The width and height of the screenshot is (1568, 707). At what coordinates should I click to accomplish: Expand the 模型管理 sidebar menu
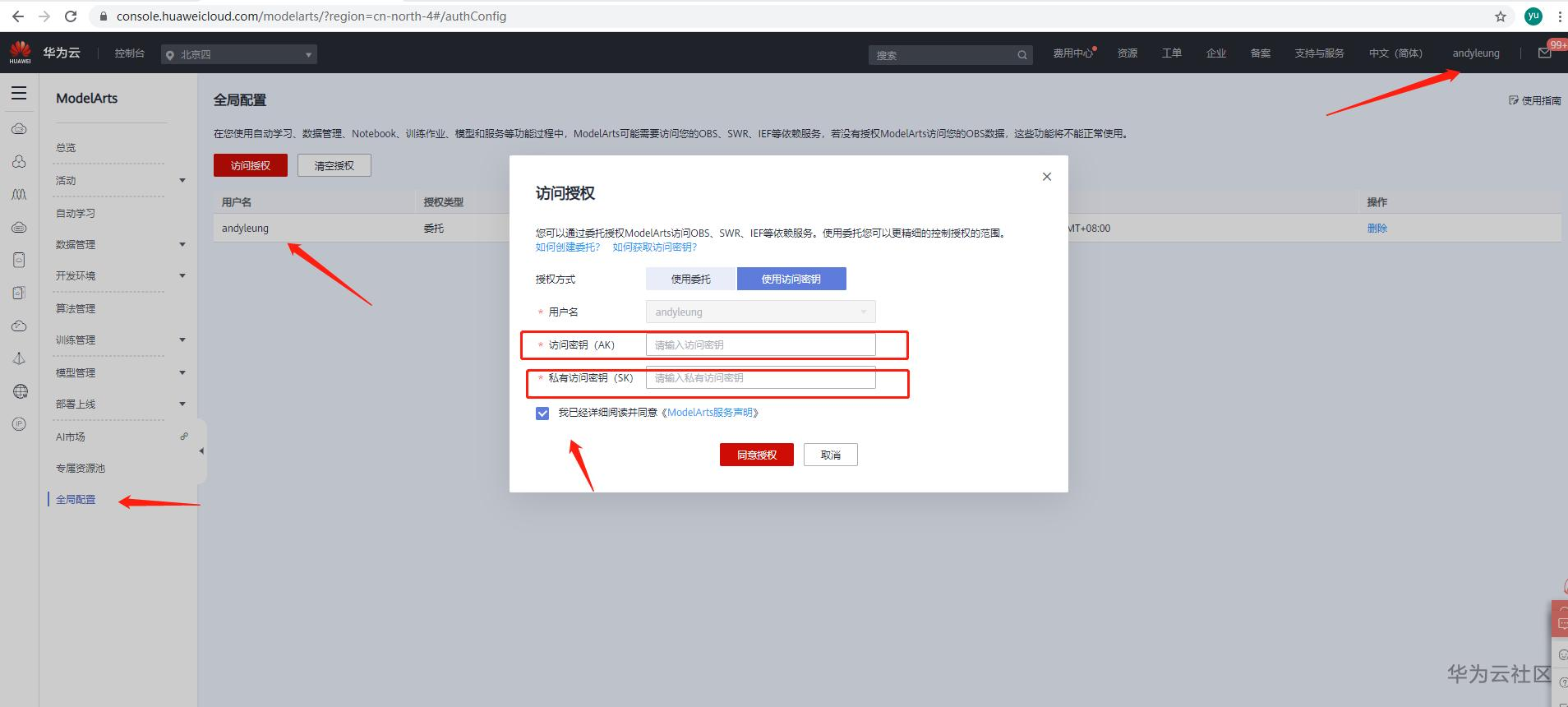[182, 373]
